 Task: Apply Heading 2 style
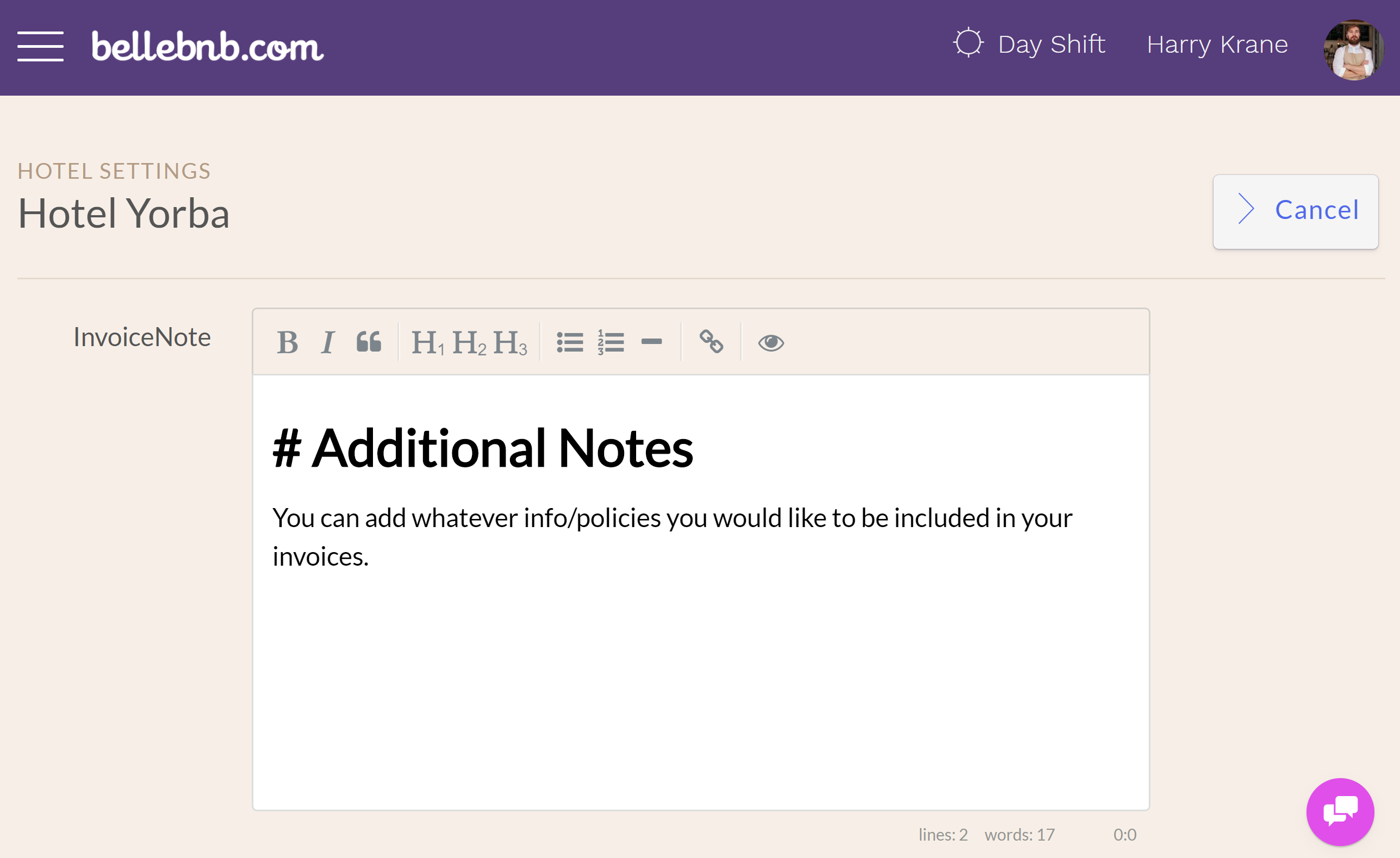point(469,342)
